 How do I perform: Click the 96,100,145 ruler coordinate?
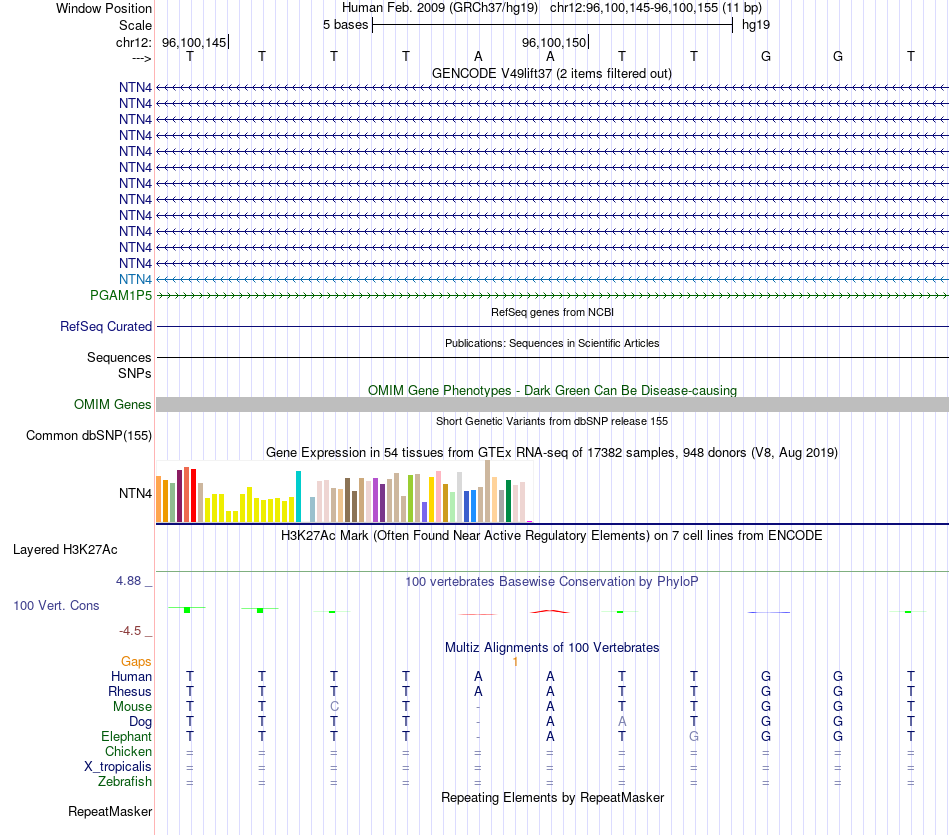click(194, 42)
